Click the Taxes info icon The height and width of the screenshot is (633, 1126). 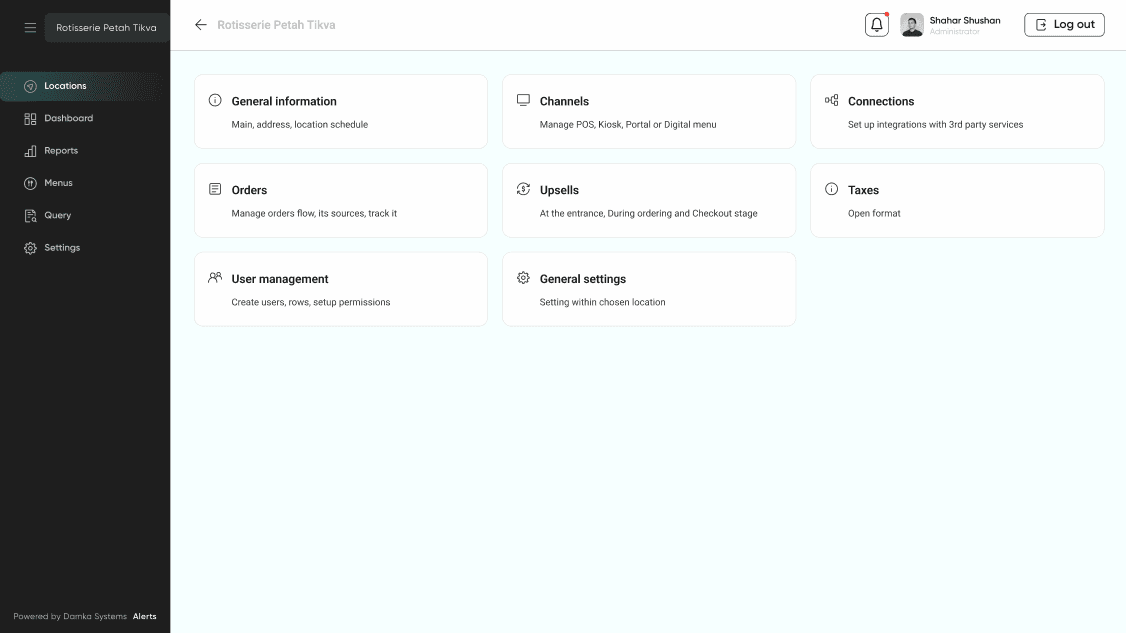[831, 189]
